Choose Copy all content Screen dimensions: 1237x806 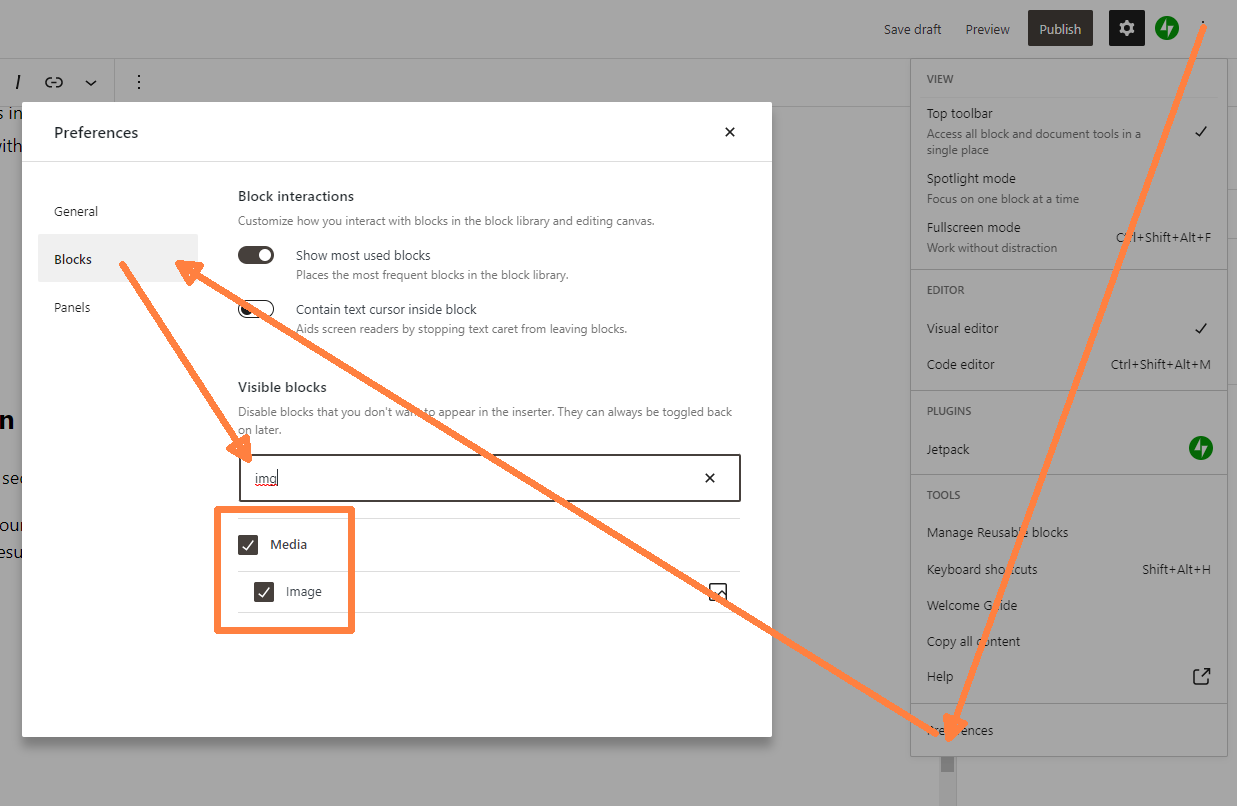(1068, 641)
